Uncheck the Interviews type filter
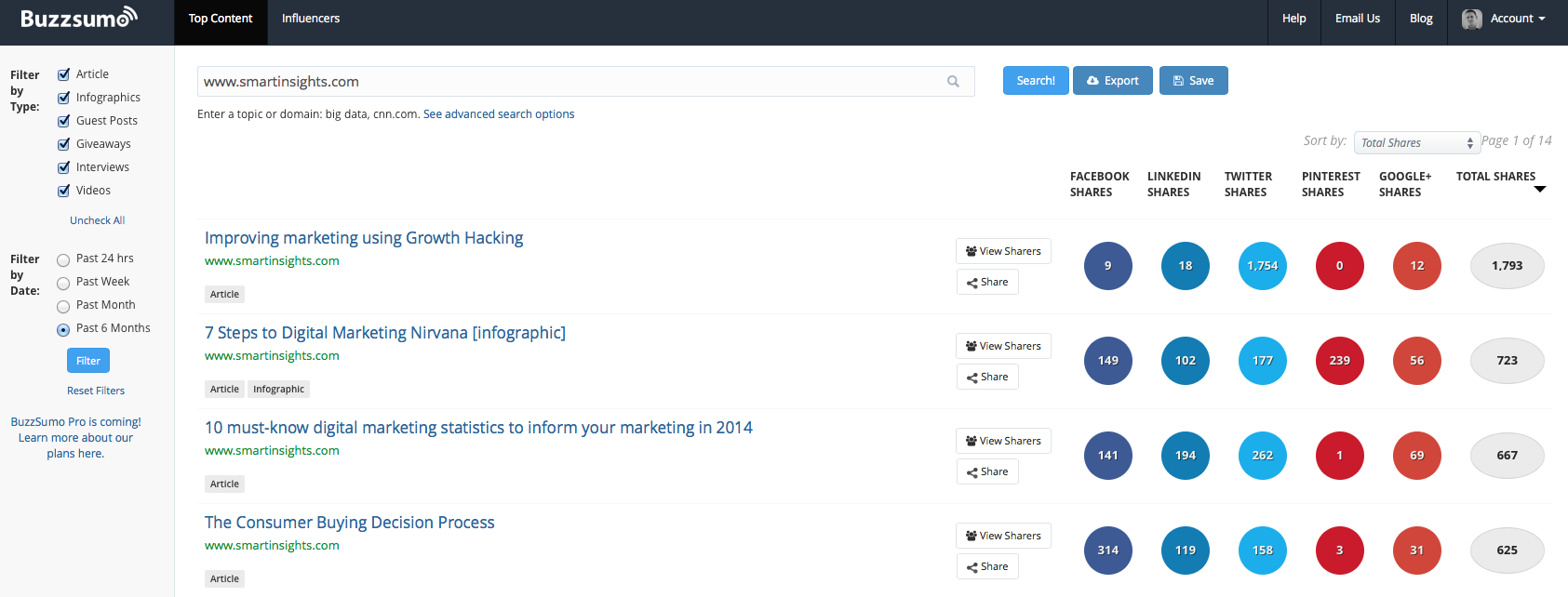This screenshot has height=597, width=1568. [x=63, y=167]
